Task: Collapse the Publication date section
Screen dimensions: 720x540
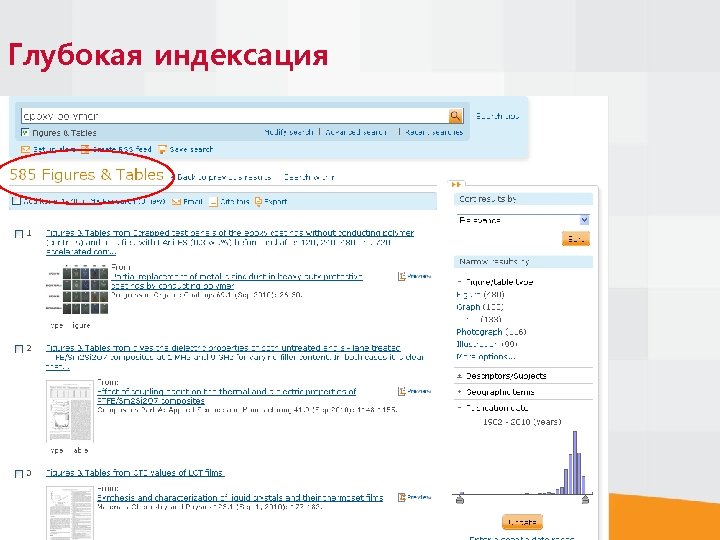Action: point(459,408)
